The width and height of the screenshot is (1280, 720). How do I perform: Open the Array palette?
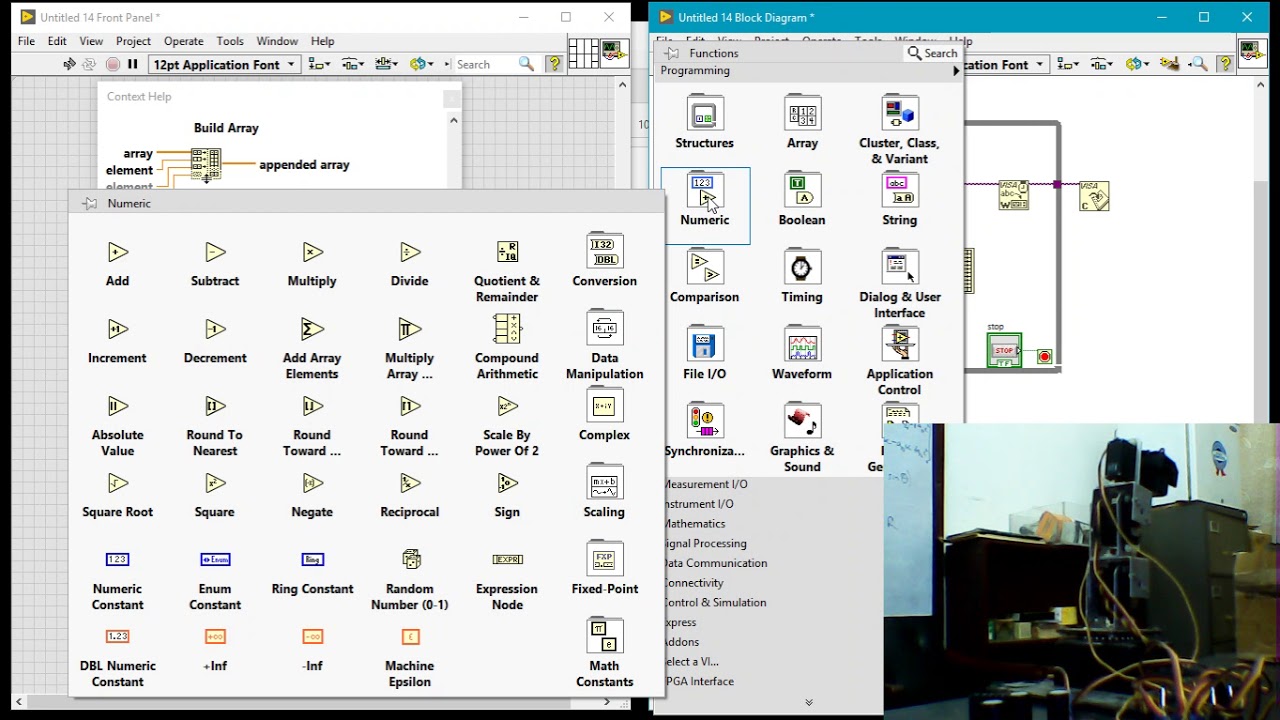[x=802, y=113]
